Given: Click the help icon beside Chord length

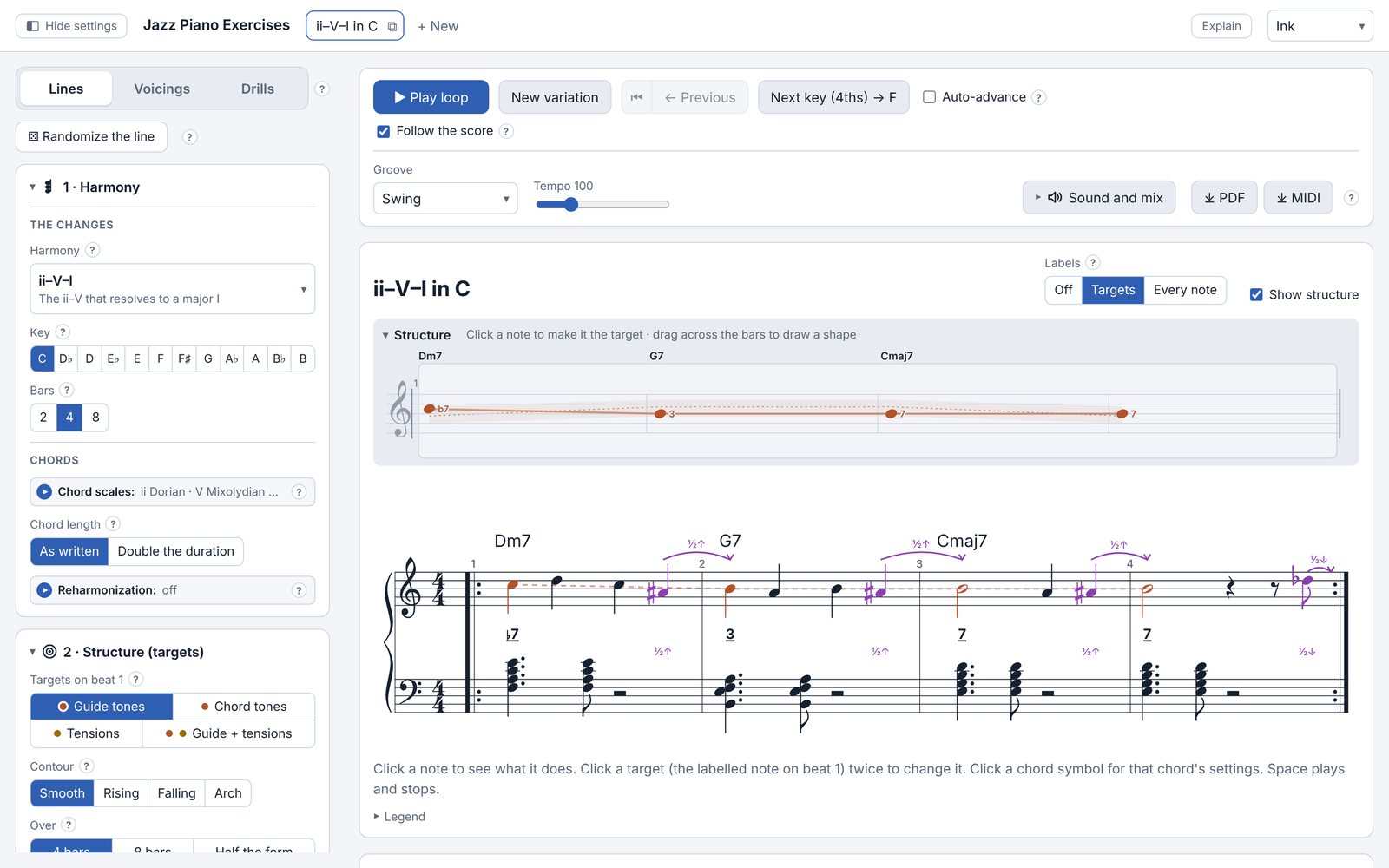Looking at the screenshot, I should point(113,523).
